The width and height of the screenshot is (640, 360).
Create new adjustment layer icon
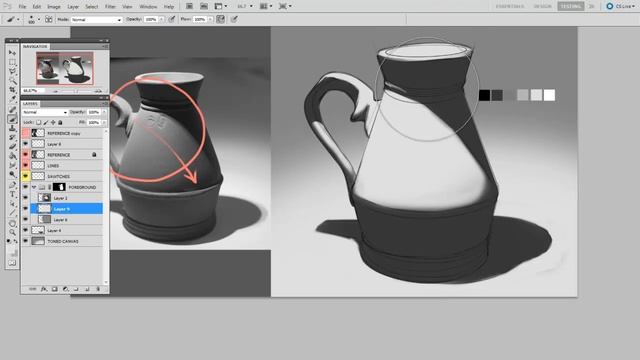click(65, 289)
